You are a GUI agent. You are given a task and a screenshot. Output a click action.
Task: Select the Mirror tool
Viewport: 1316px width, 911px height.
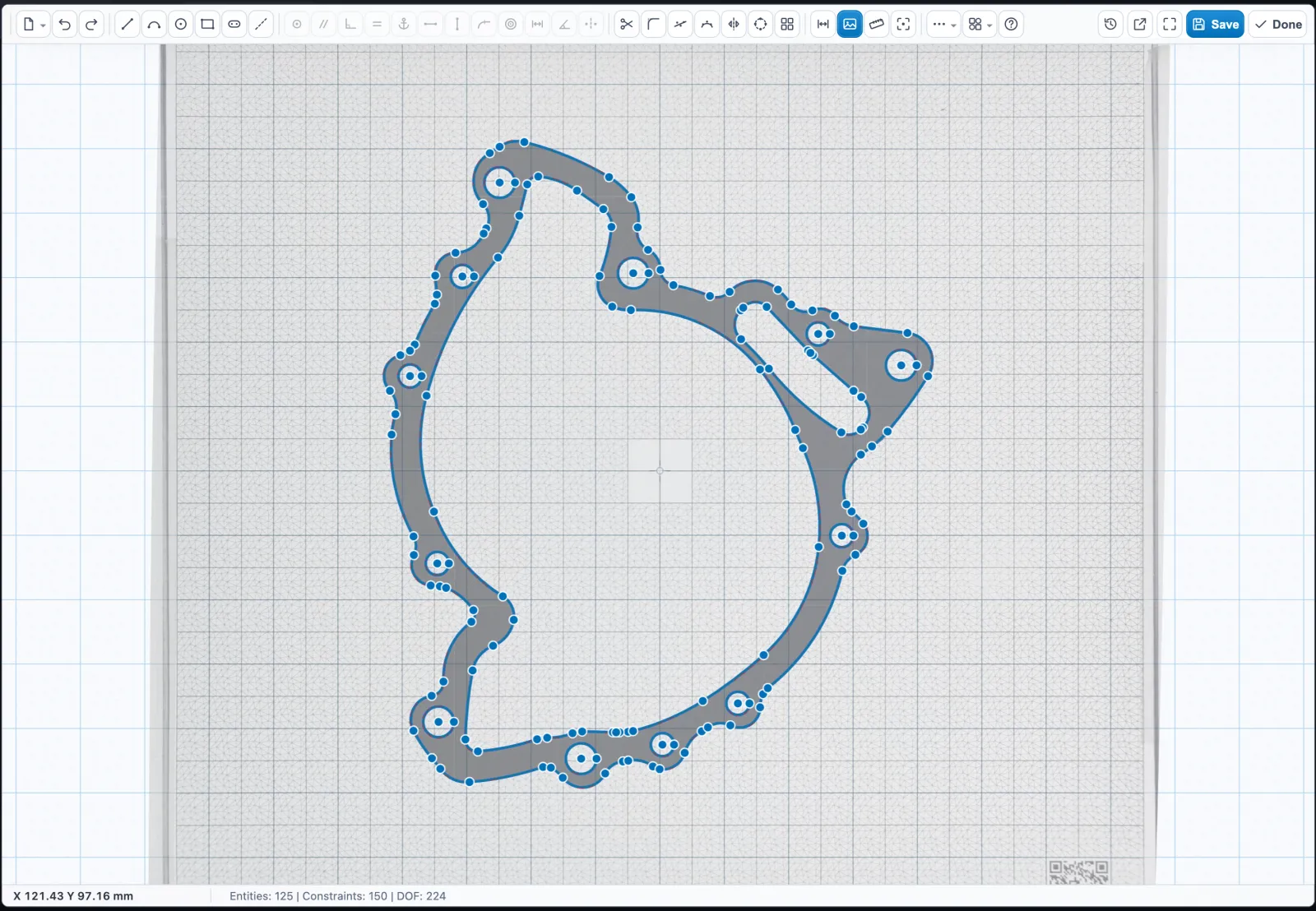[734, 25]
